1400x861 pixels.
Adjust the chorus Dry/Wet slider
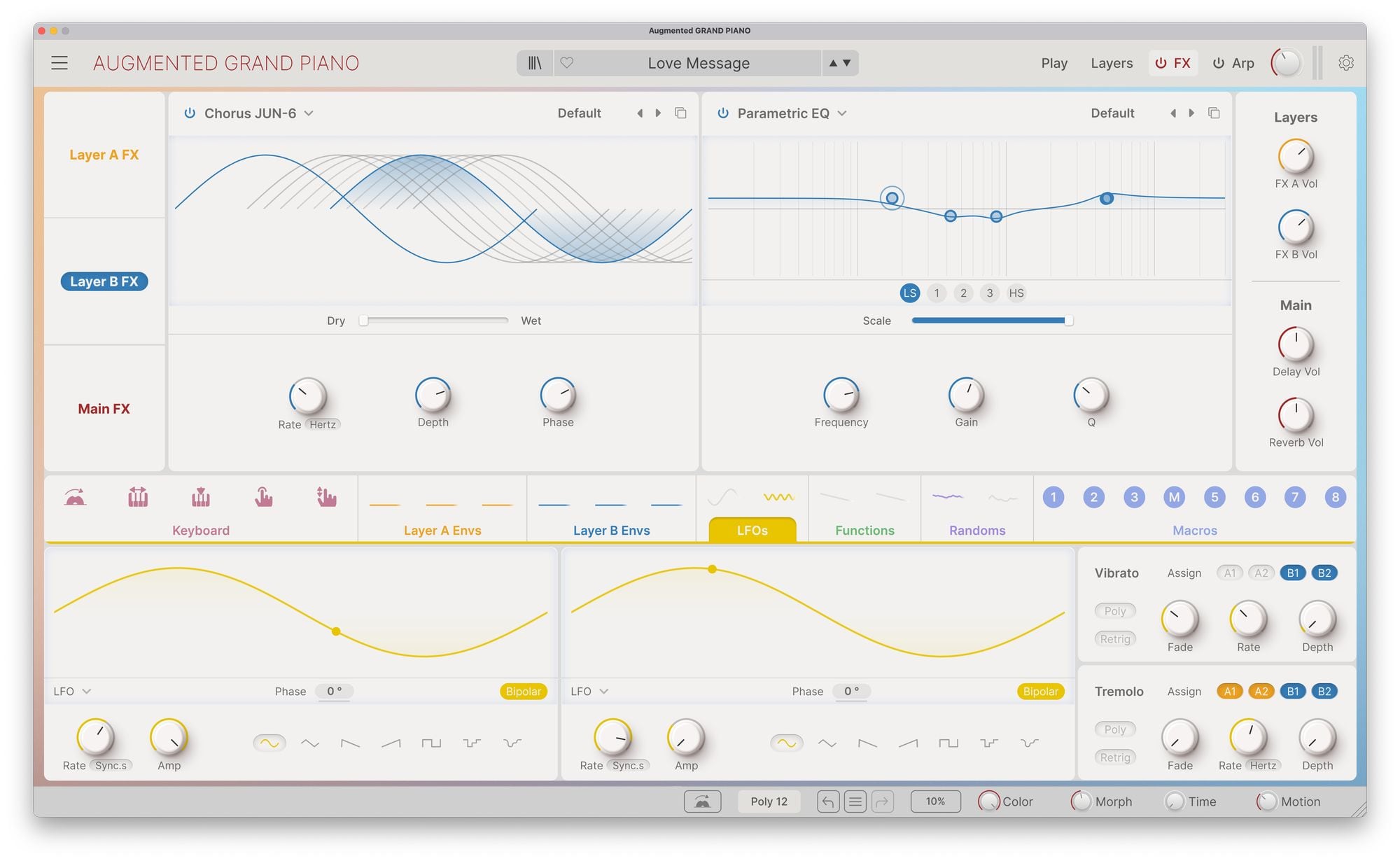click(364, 321)
